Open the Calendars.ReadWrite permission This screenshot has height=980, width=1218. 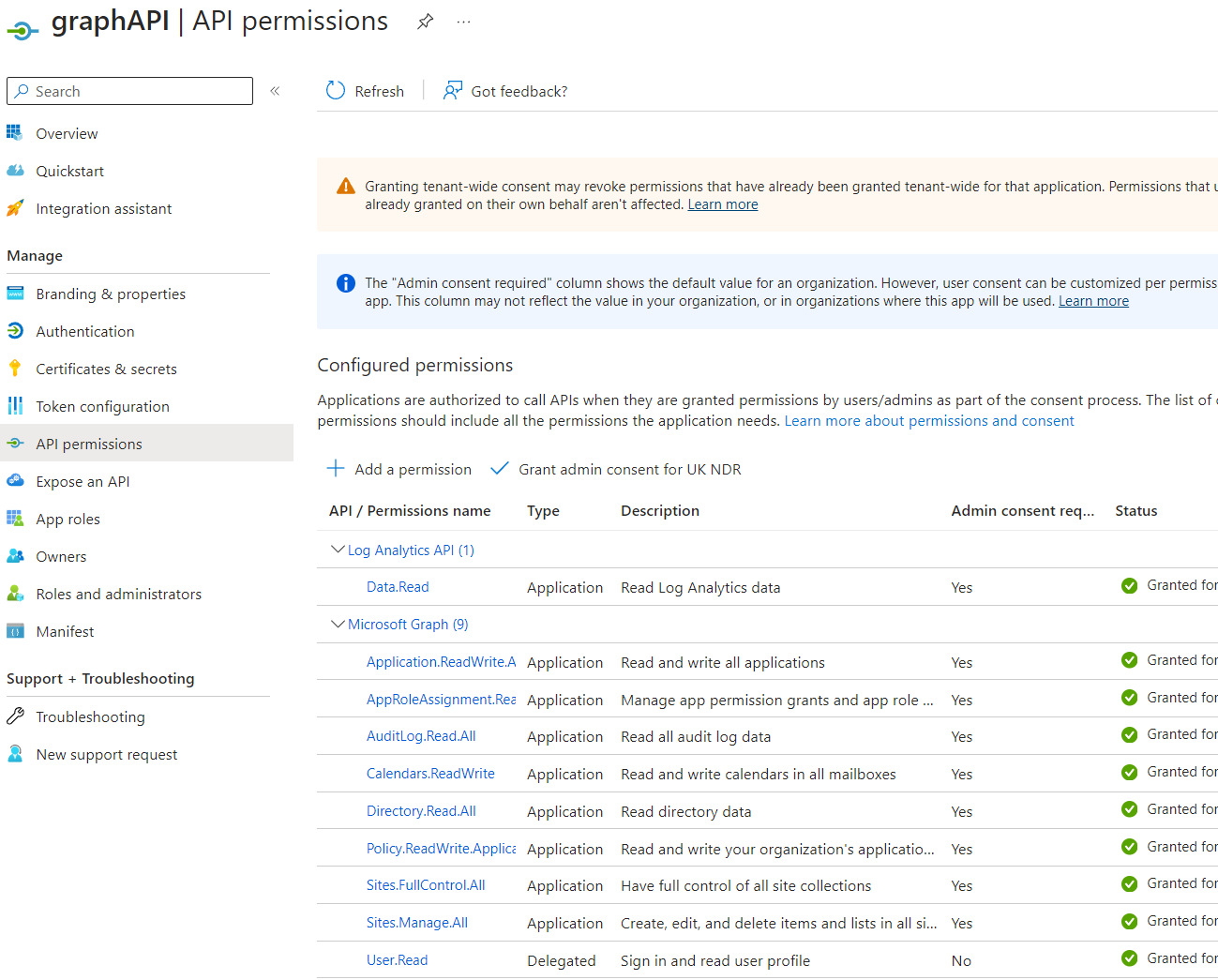[430, 774]
